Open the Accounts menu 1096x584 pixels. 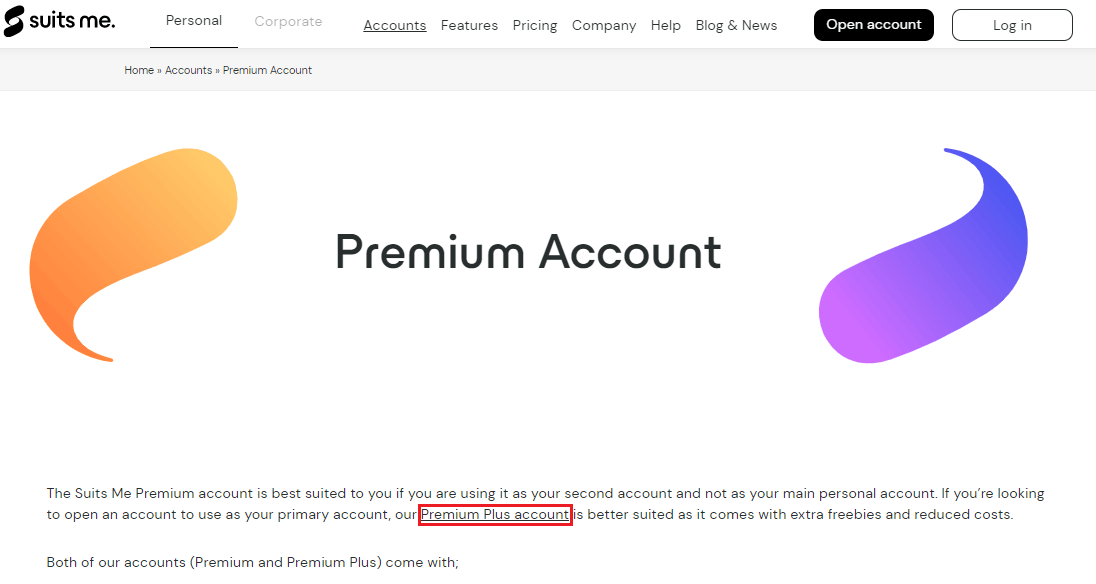(x=395, y=25)
